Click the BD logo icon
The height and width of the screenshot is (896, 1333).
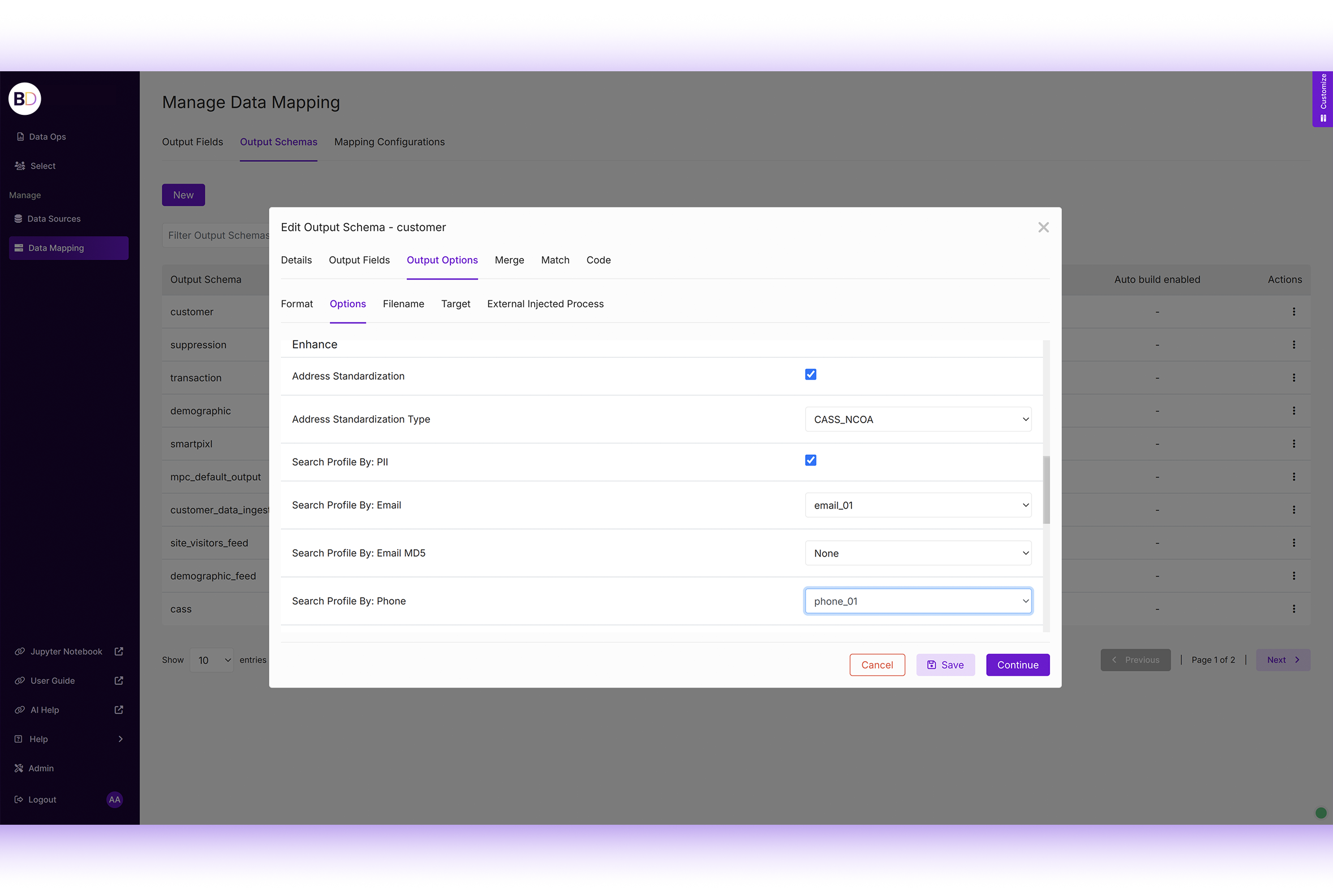point(24,98)
